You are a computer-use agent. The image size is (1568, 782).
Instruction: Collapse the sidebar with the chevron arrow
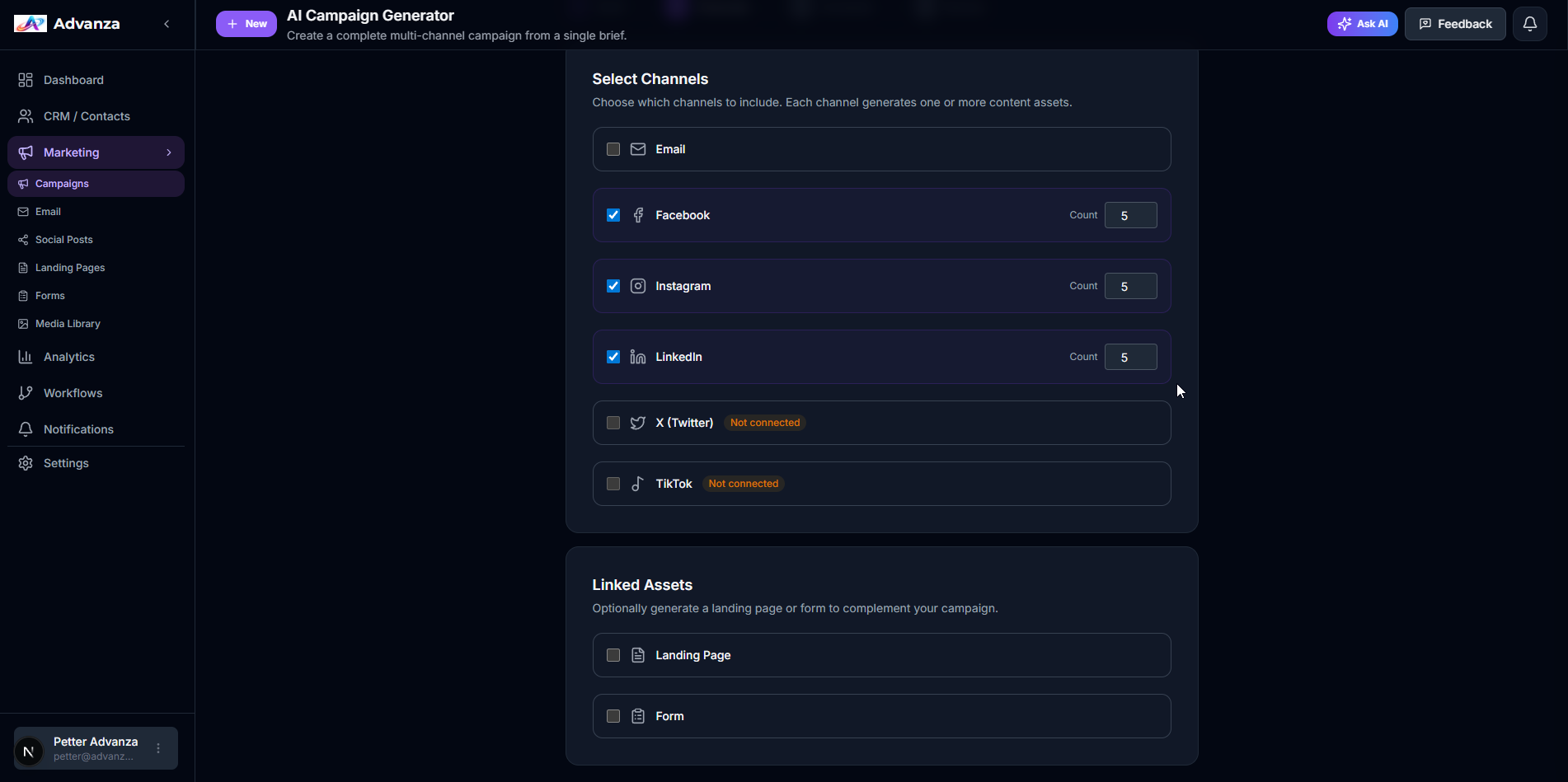[167, 24]
